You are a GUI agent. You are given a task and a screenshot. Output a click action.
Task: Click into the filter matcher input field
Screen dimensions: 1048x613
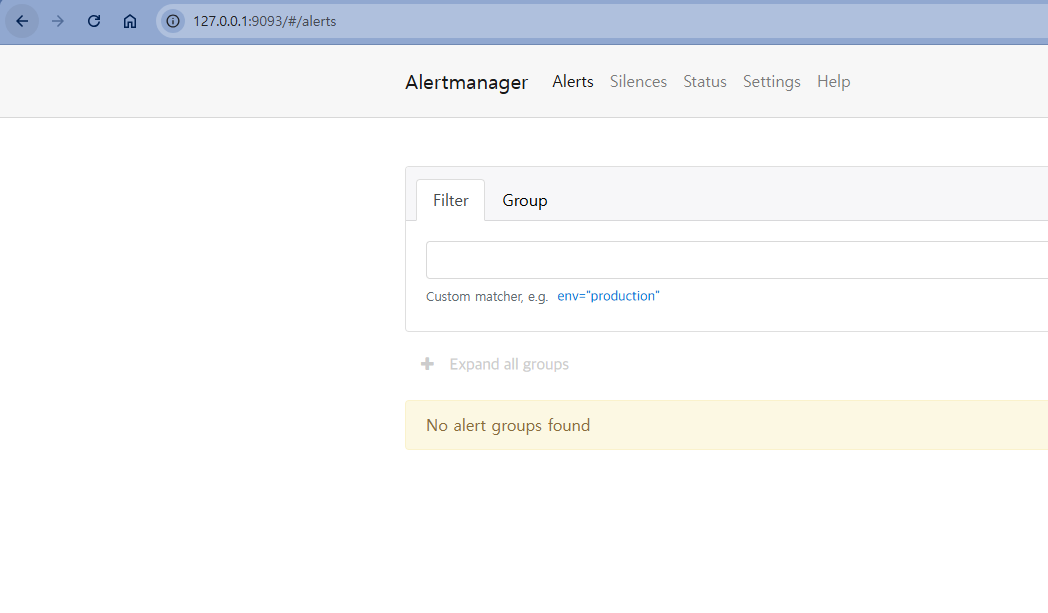[736, 260]
